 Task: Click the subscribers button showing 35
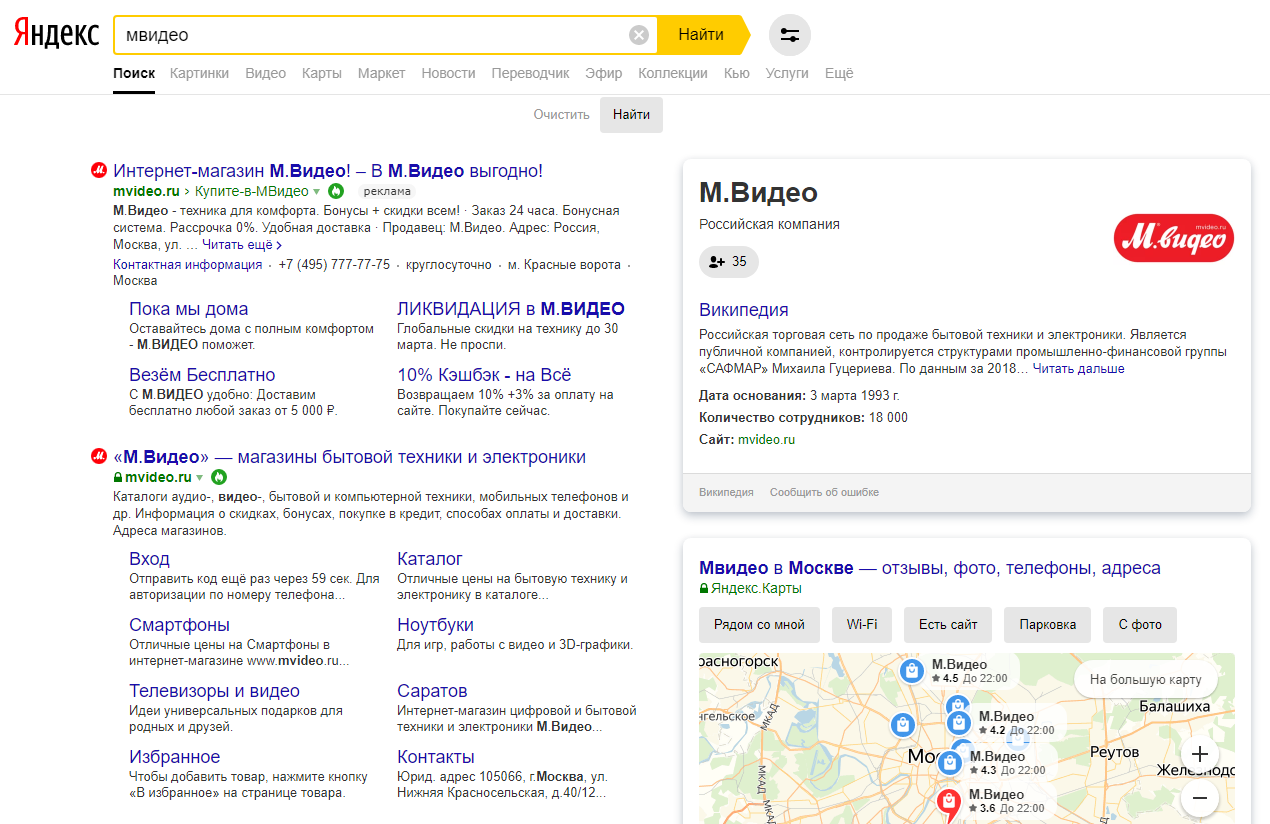(x=728, y=262)
